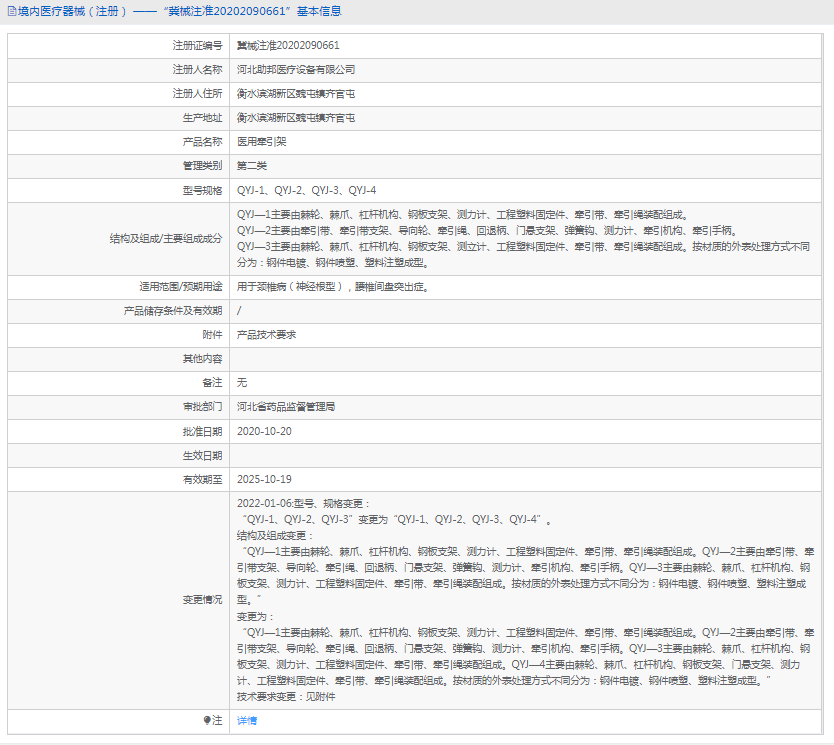834x745 pixels.
Task: Click the 附件 label
Action: (212, 334)
